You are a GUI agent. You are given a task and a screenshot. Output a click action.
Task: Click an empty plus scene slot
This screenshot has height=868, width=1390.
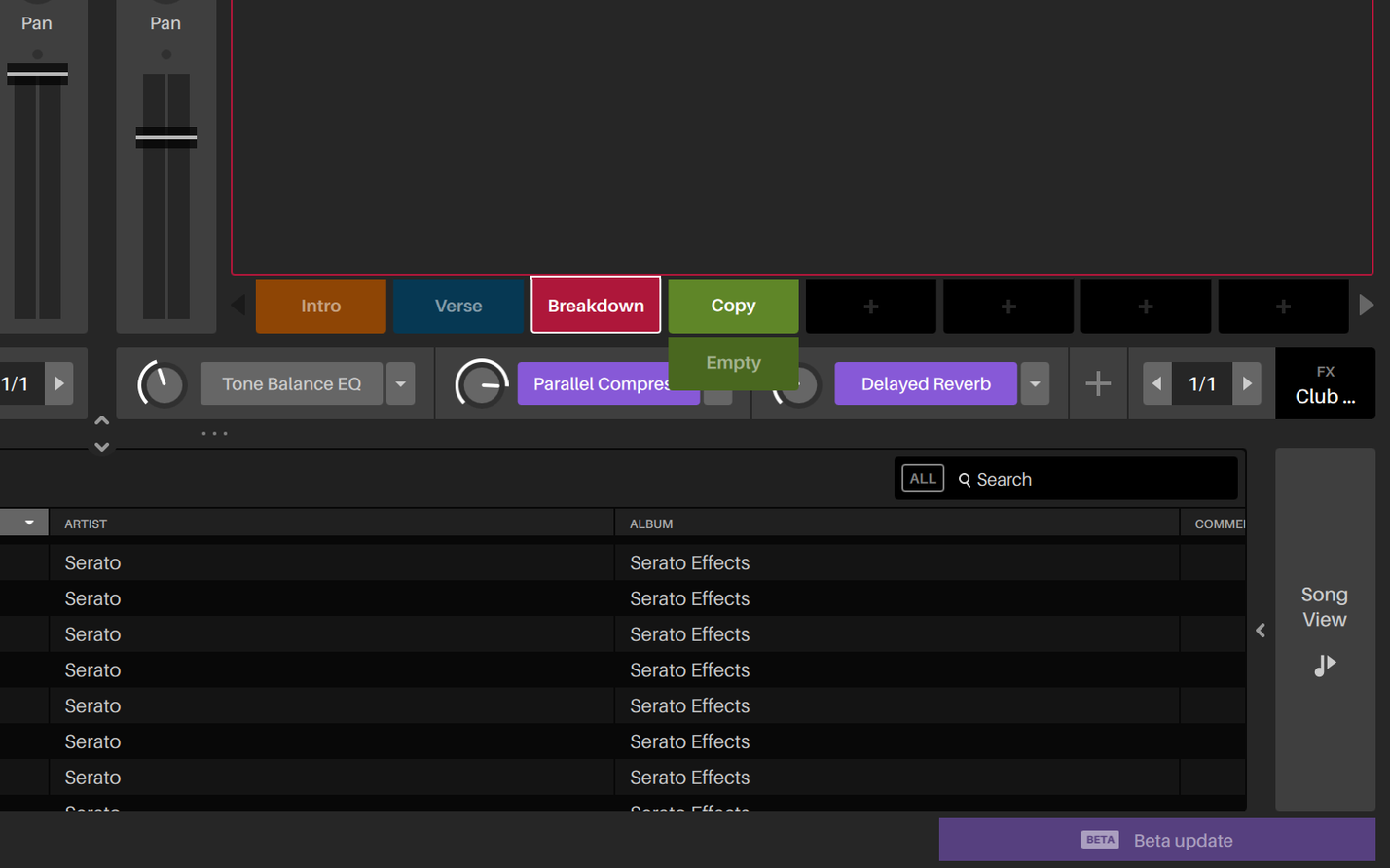(x=870, y=306)
